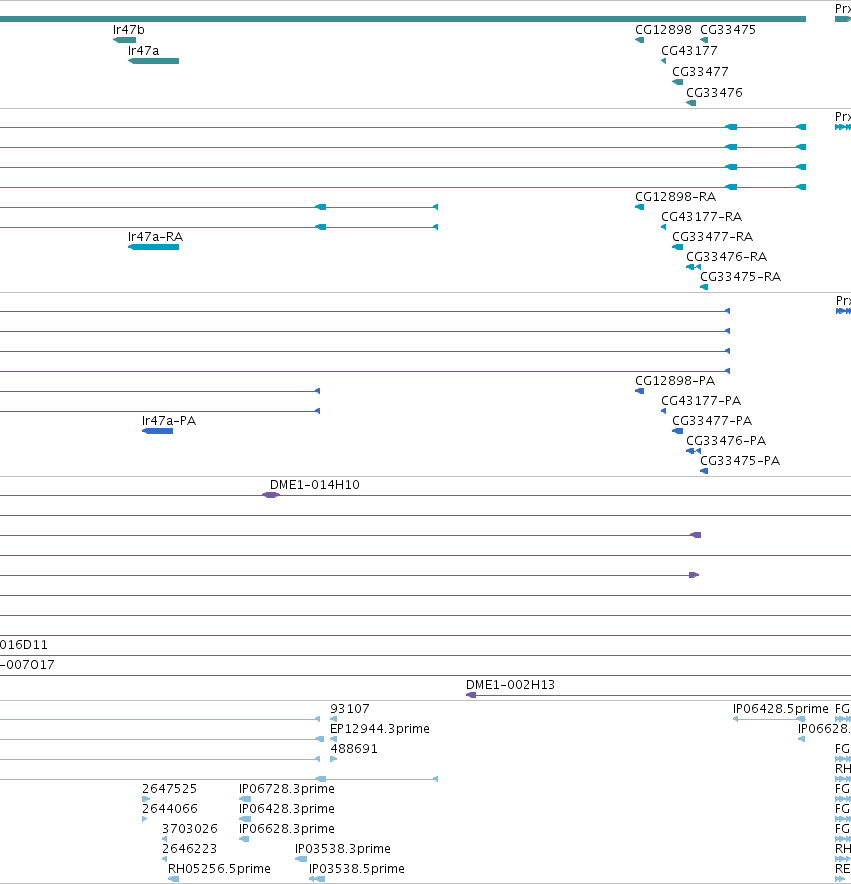The width and height of the screenshot is (851, 884).
Task: Select the CG33476 gene glyph
Action: [x=691, y=103]
